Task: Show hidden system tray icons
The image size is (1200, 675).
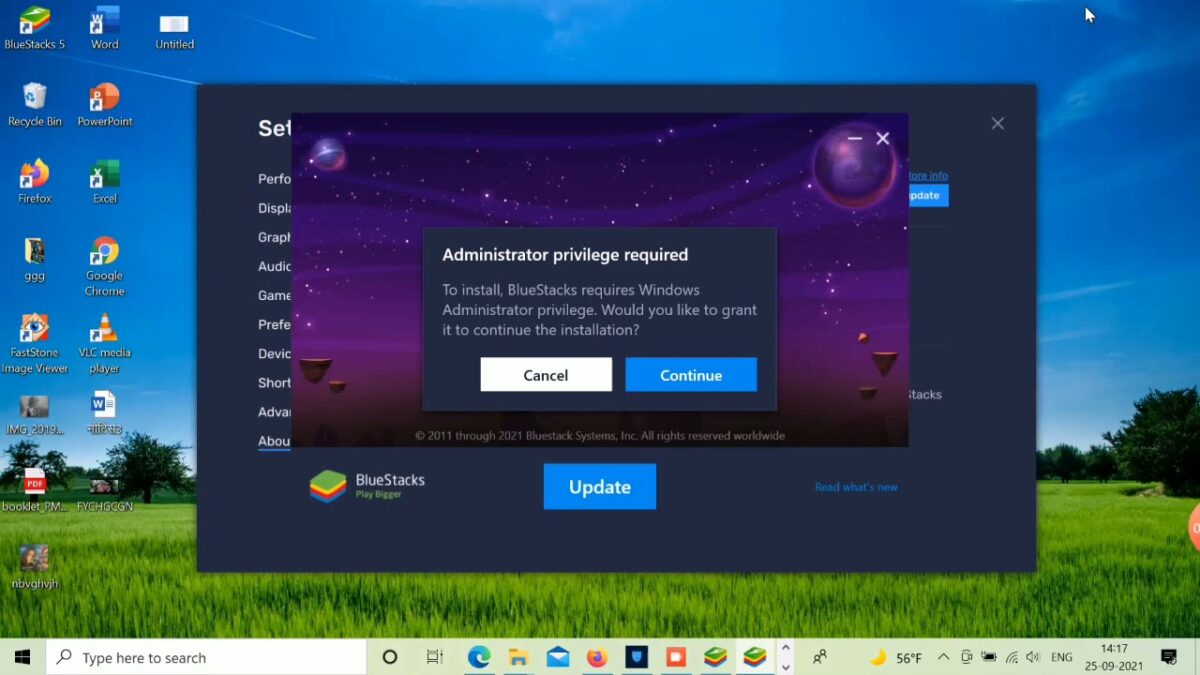Action: click(943, 657)
